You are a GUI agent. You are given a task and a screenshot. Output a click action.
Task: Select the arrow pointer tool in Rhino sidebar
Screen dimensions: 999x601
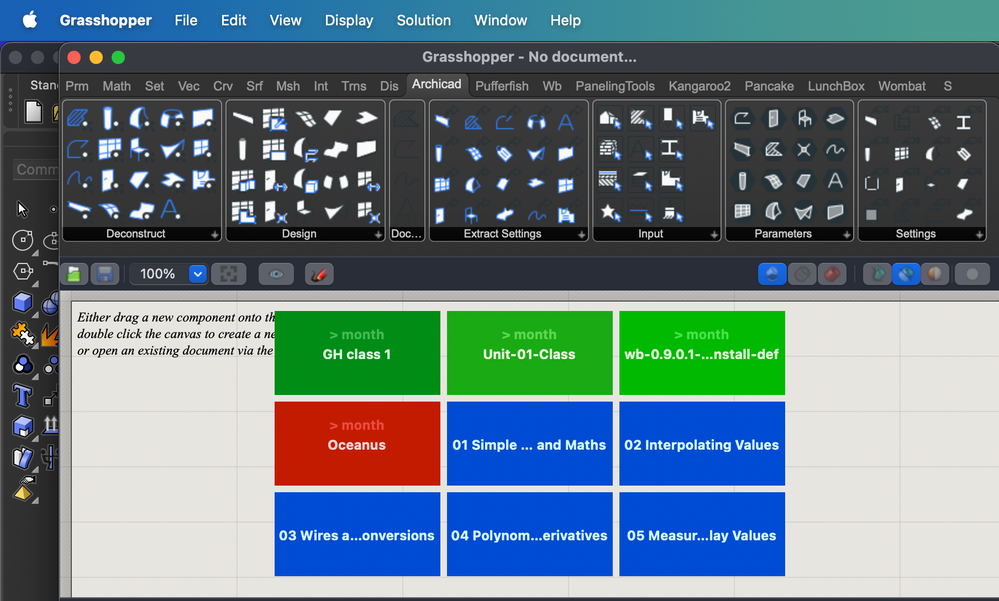pos(22,209)
